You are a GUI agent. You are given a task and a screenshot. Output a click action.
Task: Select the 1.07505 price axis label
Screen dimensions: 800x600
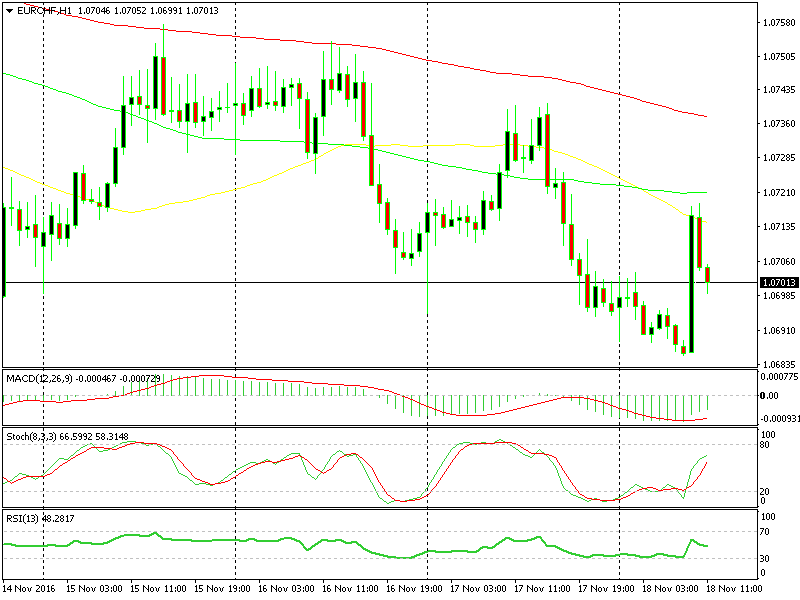tap(779, 57)
